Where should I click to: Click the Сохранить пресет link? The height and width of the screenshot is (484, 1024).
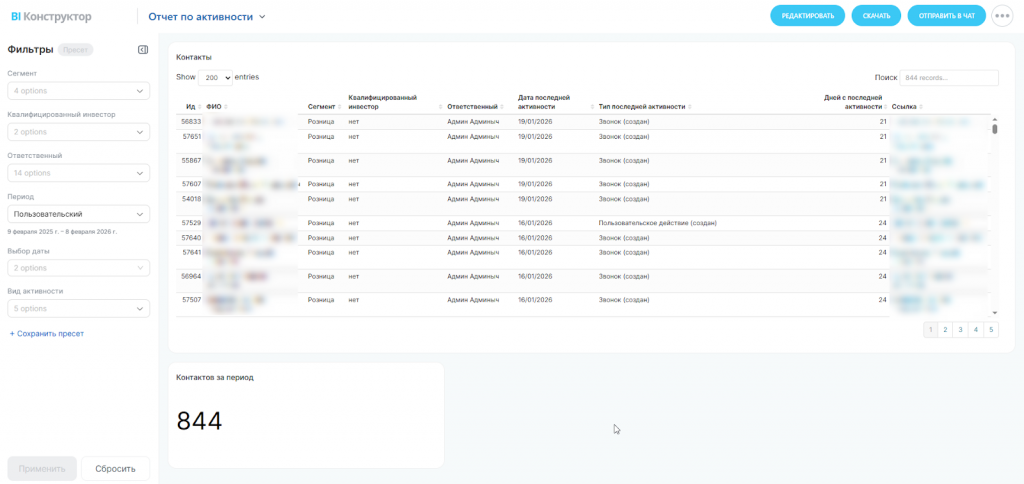(47, 333)
